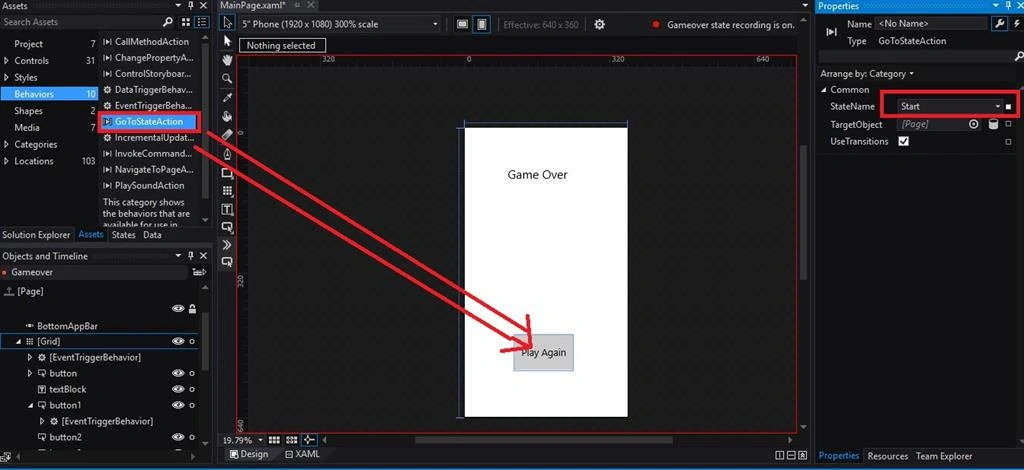This screenshot has width=1024, height=470.
Task: Switch Assets to list view
Action: (x=202, y=22)
